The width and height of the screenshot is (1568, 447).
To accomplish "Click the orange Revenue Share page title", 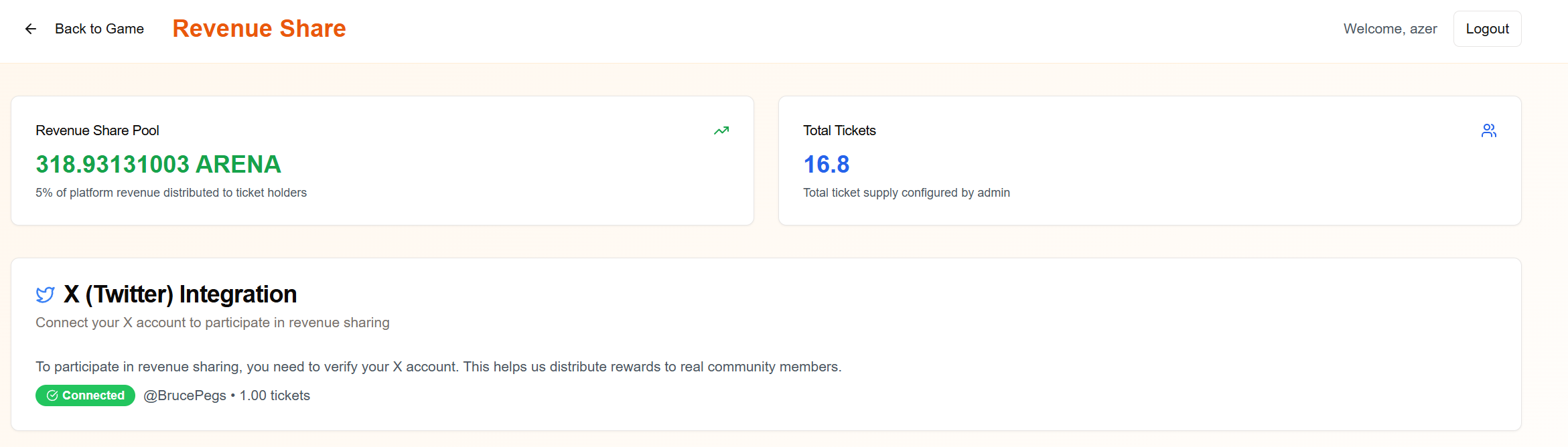I will pos(259,29).
